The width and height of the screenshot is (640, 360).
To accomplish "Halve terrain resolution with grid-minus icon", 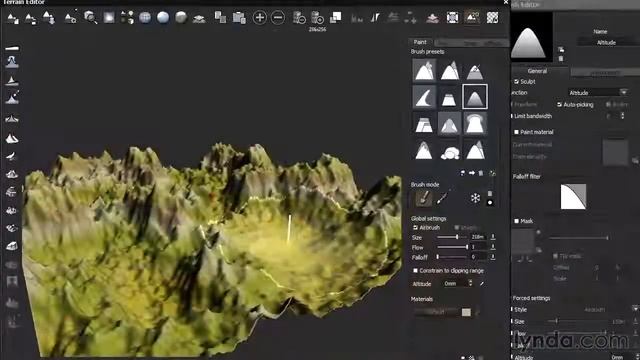I will [299, 18].
